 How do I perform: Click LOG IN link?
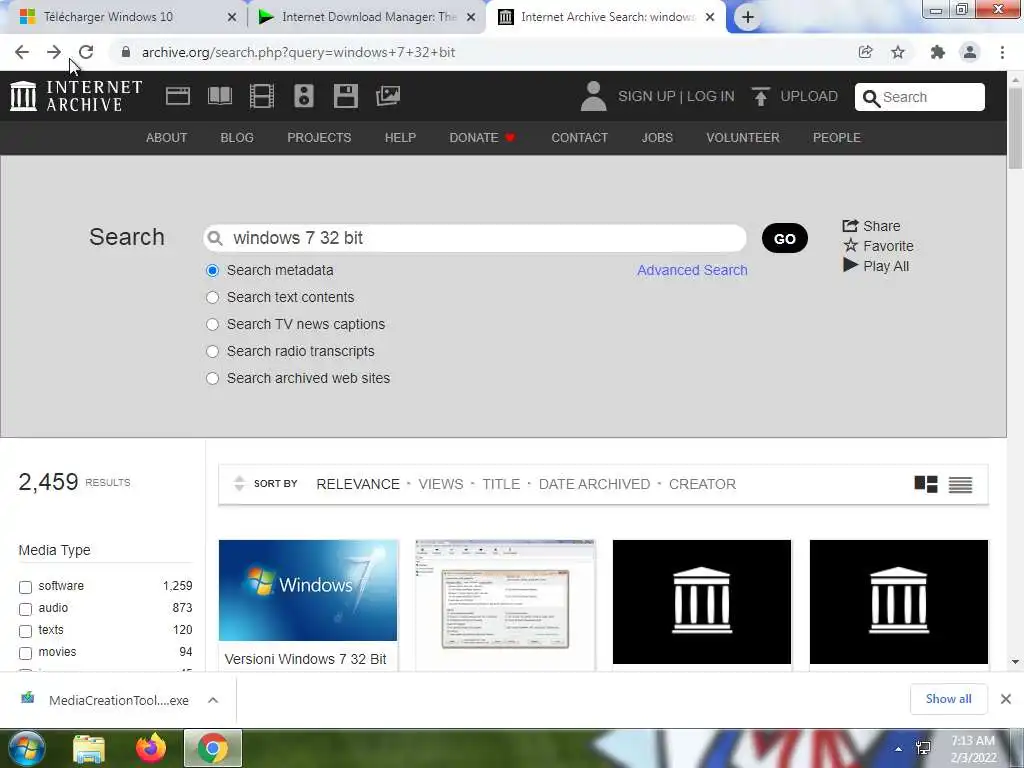coord(711,97)
